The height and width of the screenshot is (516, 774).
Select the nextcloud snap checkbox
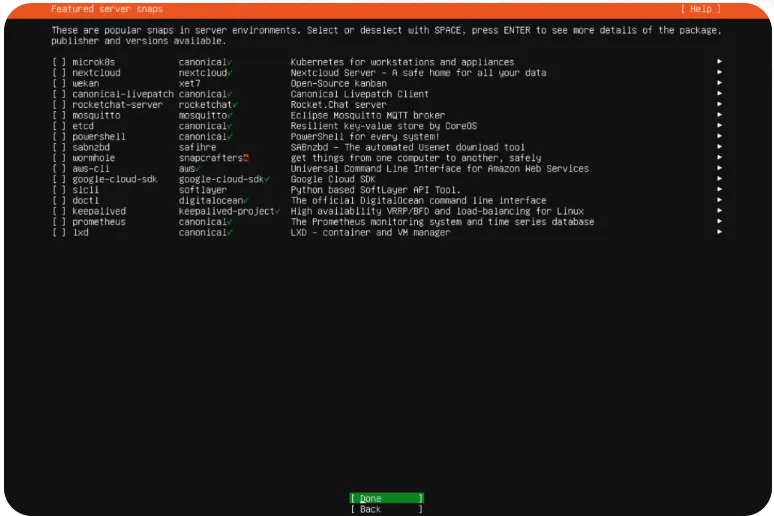click(x=59, y=73)
